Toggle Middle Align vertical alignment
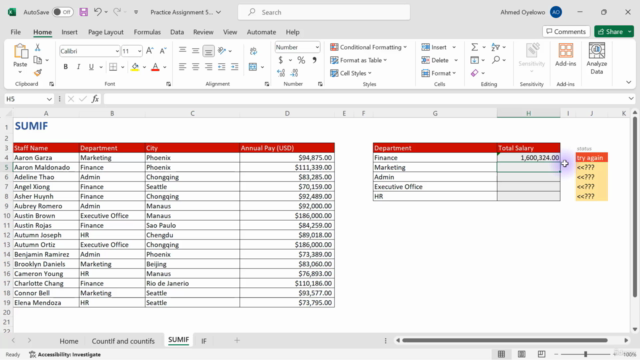640x360 pixels. click(x=196, y=51)
